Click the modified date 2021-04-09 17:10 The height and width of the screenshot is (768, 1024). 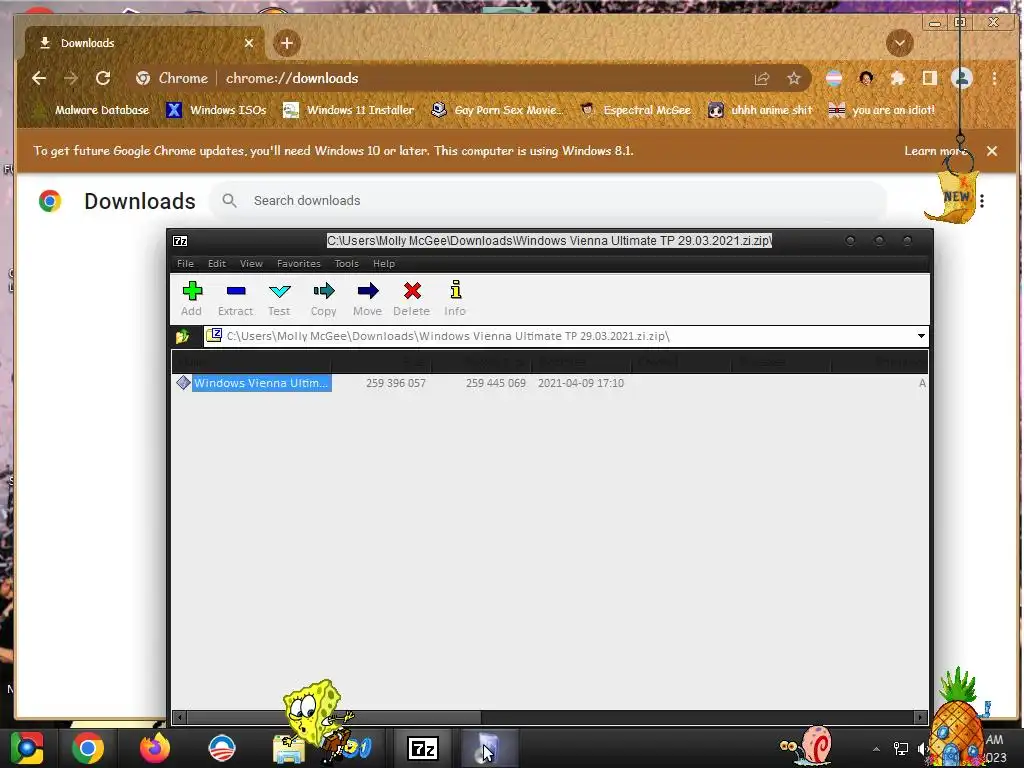click(581, 383)
